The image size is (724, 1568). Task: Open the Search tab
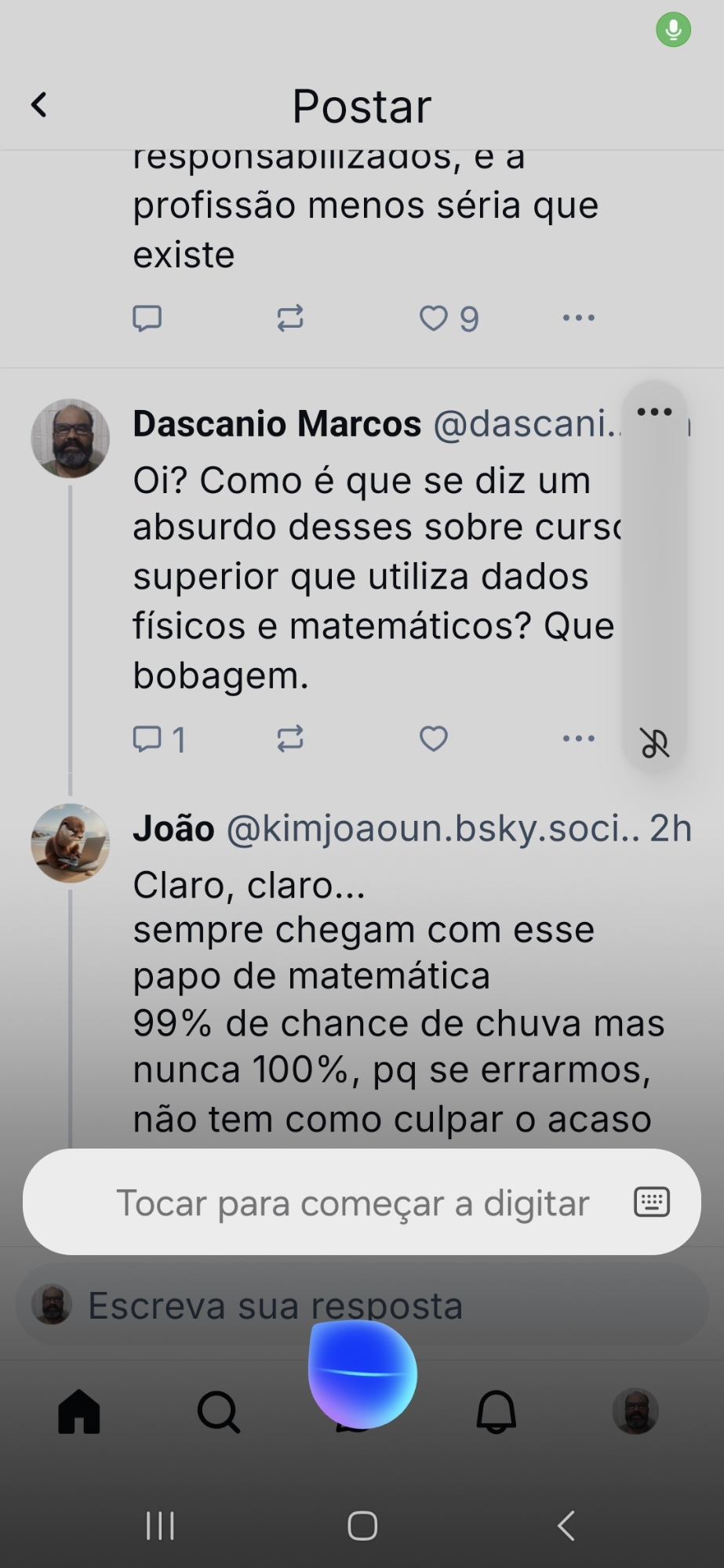click(x=218, y=1411)
